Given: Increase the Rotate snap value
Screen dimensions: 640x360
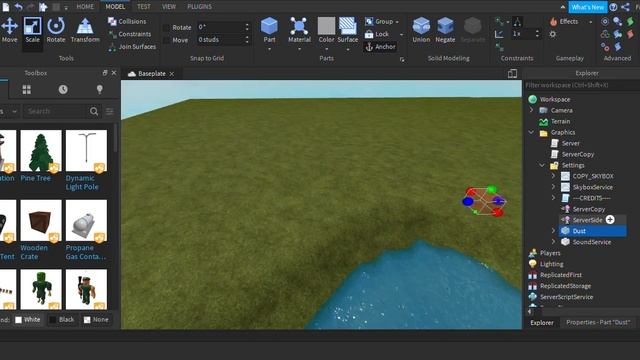Looking at the screenshot, I should pos(247,25).
